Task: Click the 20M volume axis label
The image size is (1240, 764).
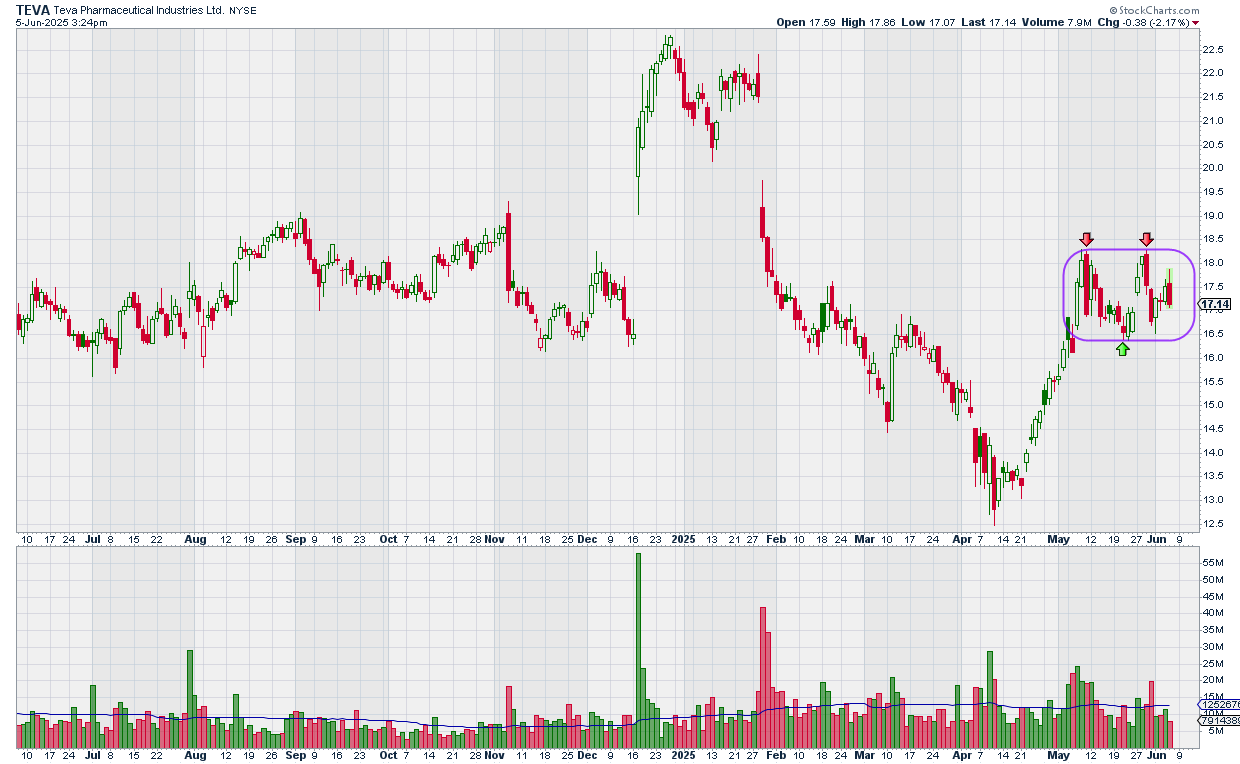Action: [x=1212, y=681]
